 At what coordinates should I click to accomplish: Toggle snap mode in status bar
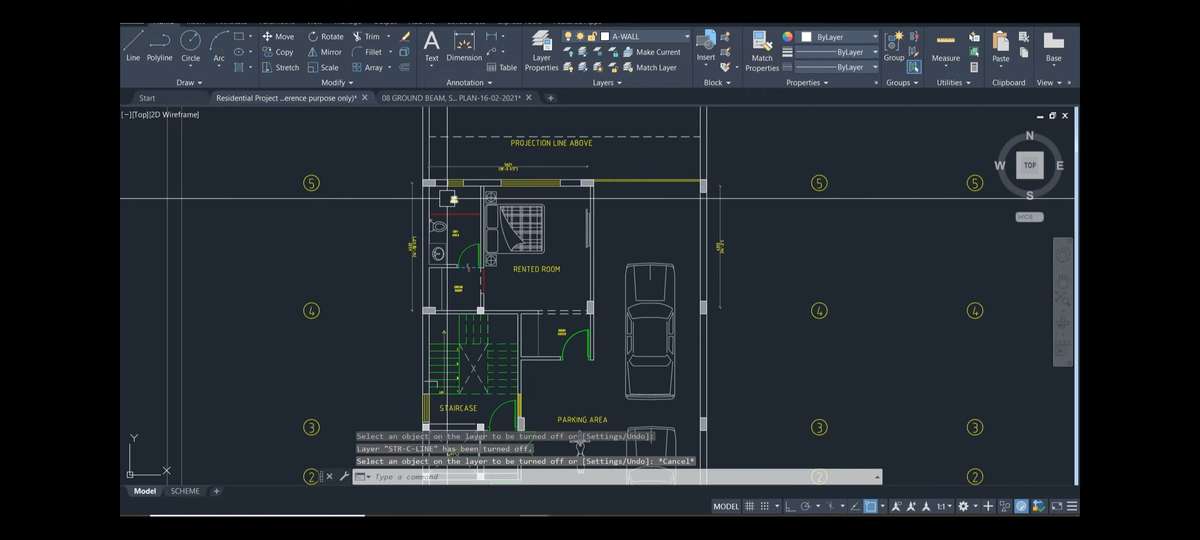pyautogui.click(x=766, y=506)
